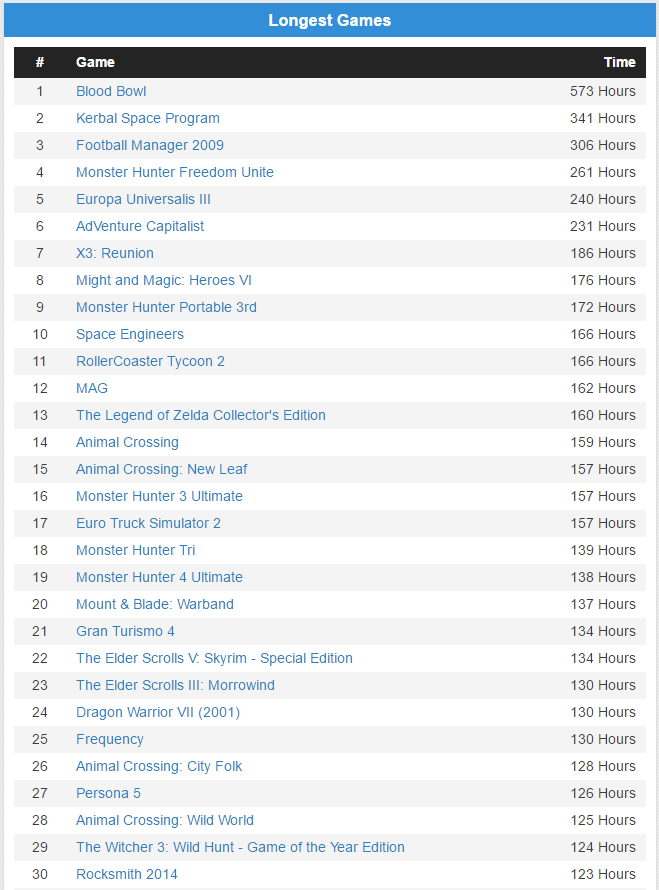Click the Time column header
Viewport: 659px width, 890px height.
point(620,62)
